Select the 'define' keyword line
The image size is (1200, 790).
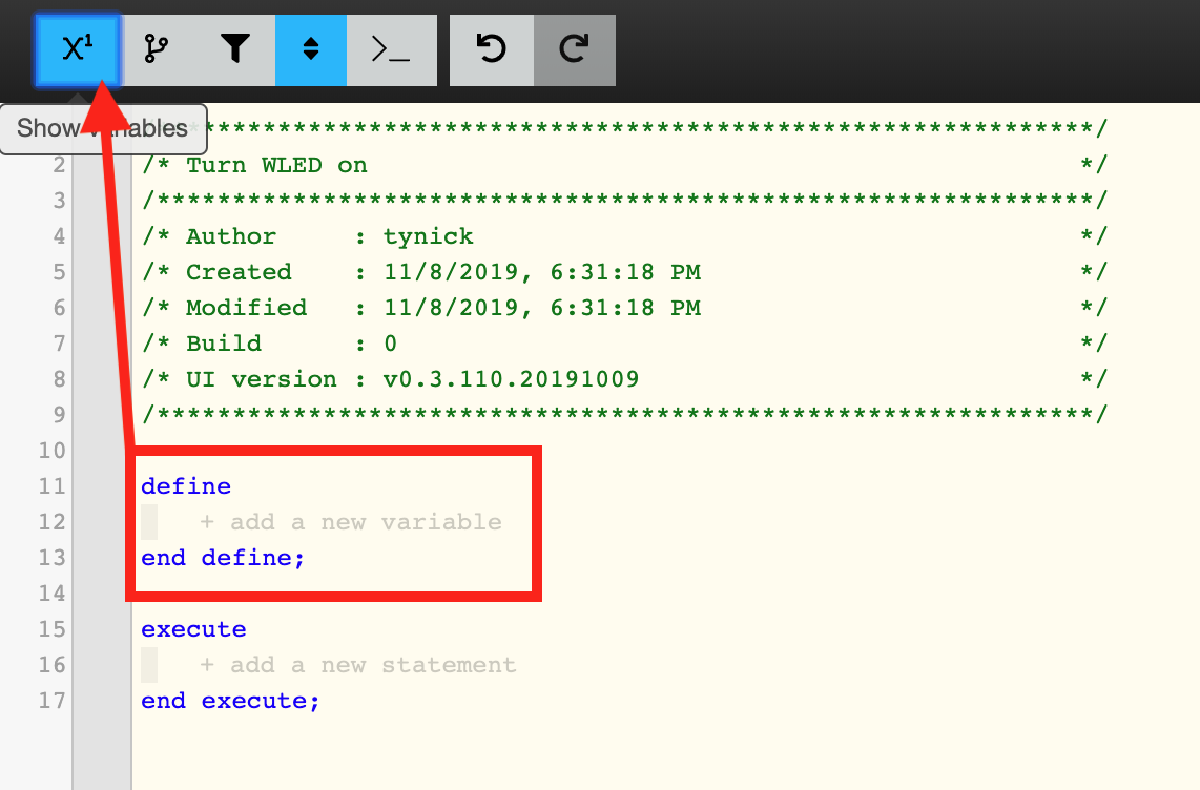click(186, 486)
